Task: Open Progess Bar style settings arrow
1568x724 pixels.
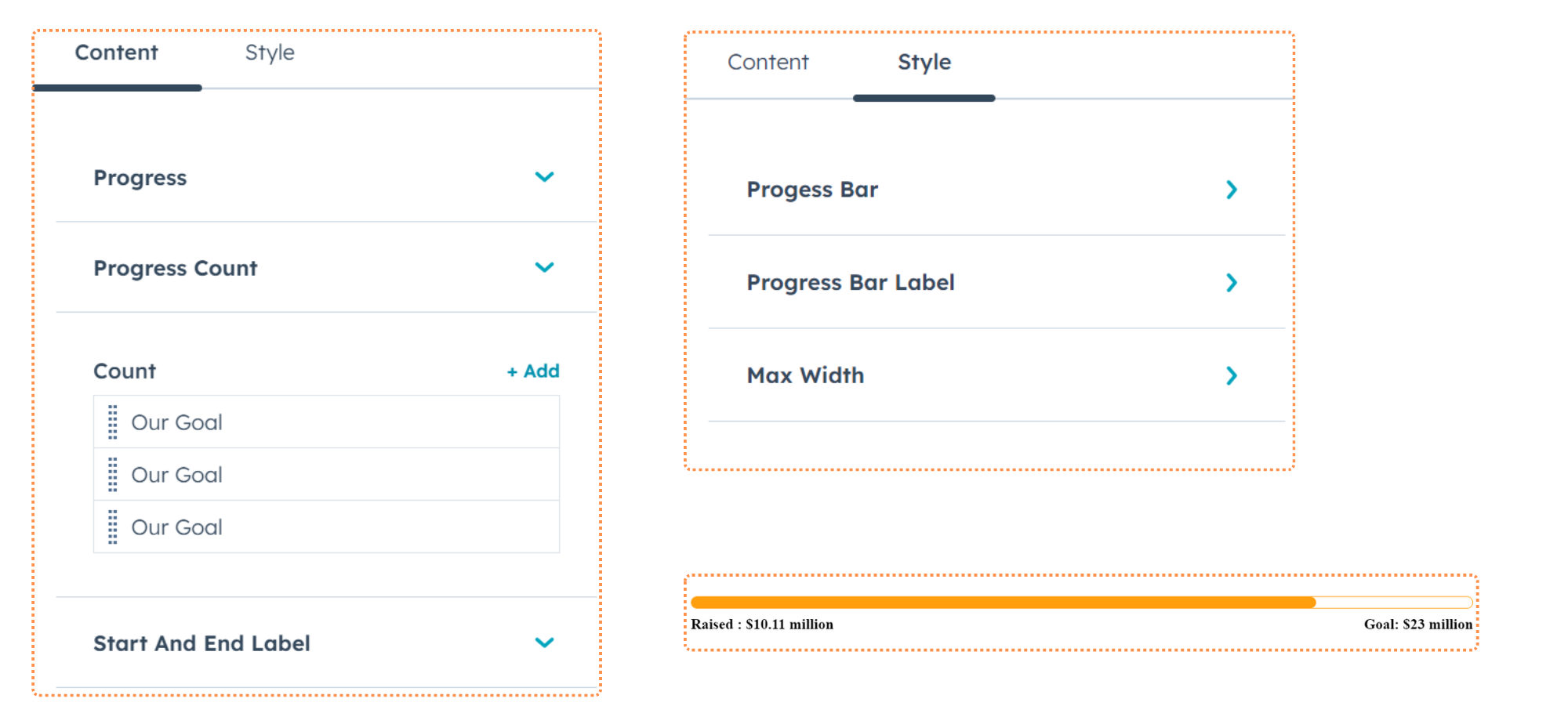Action: [x=1231, y=190]
